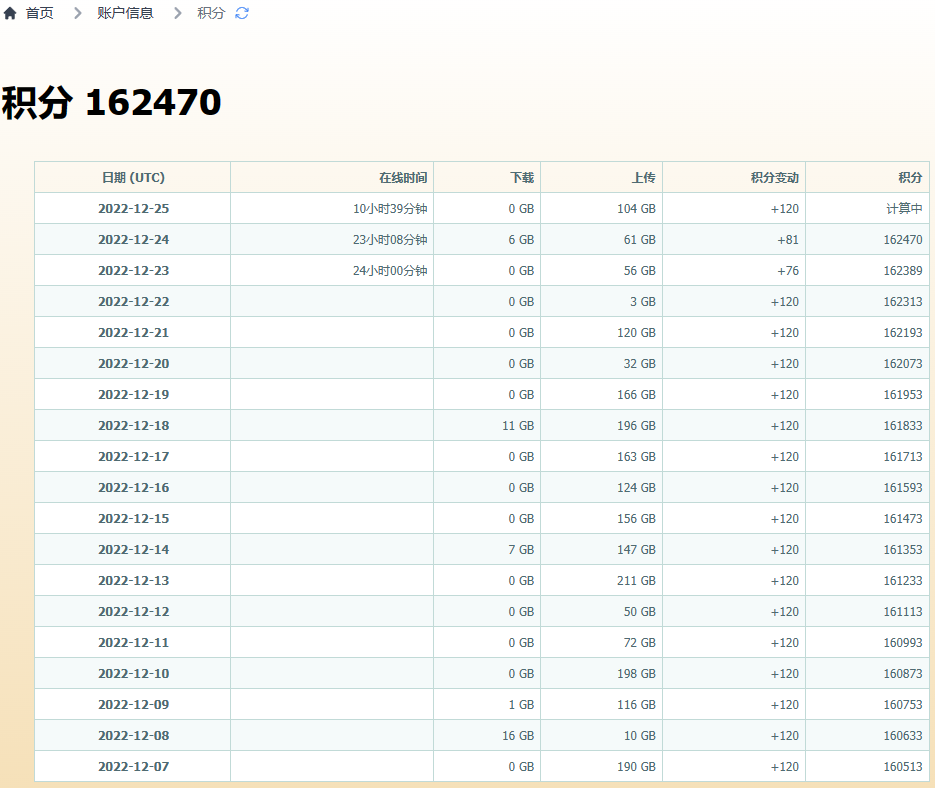
Task: Select date cell 2022-12-24
Action: [x=134, y=240]
